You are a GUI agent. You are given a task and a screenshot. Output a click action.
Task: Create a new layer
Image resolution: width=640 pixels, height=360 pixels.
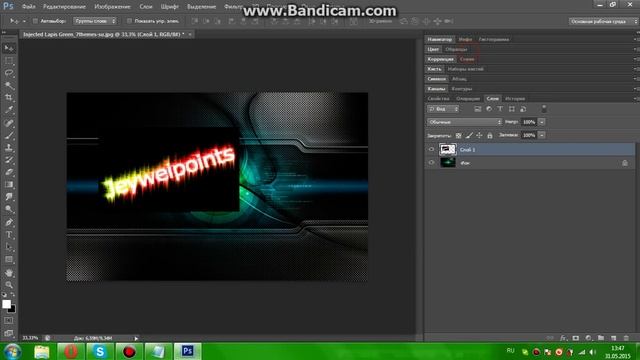(613, 338)
